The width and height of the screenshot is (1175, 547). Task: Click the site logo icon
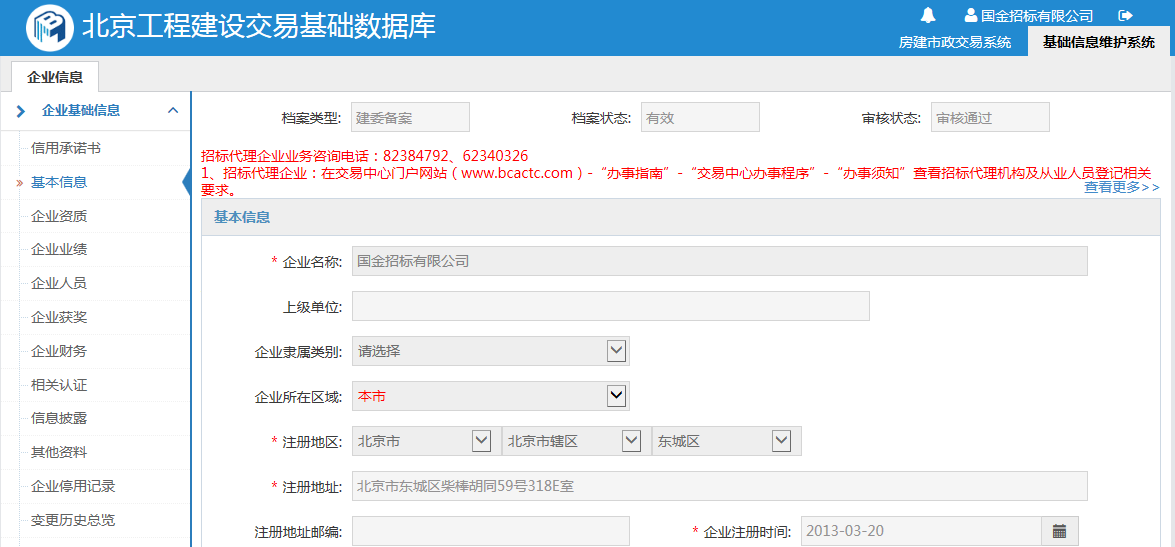point(49,27)
